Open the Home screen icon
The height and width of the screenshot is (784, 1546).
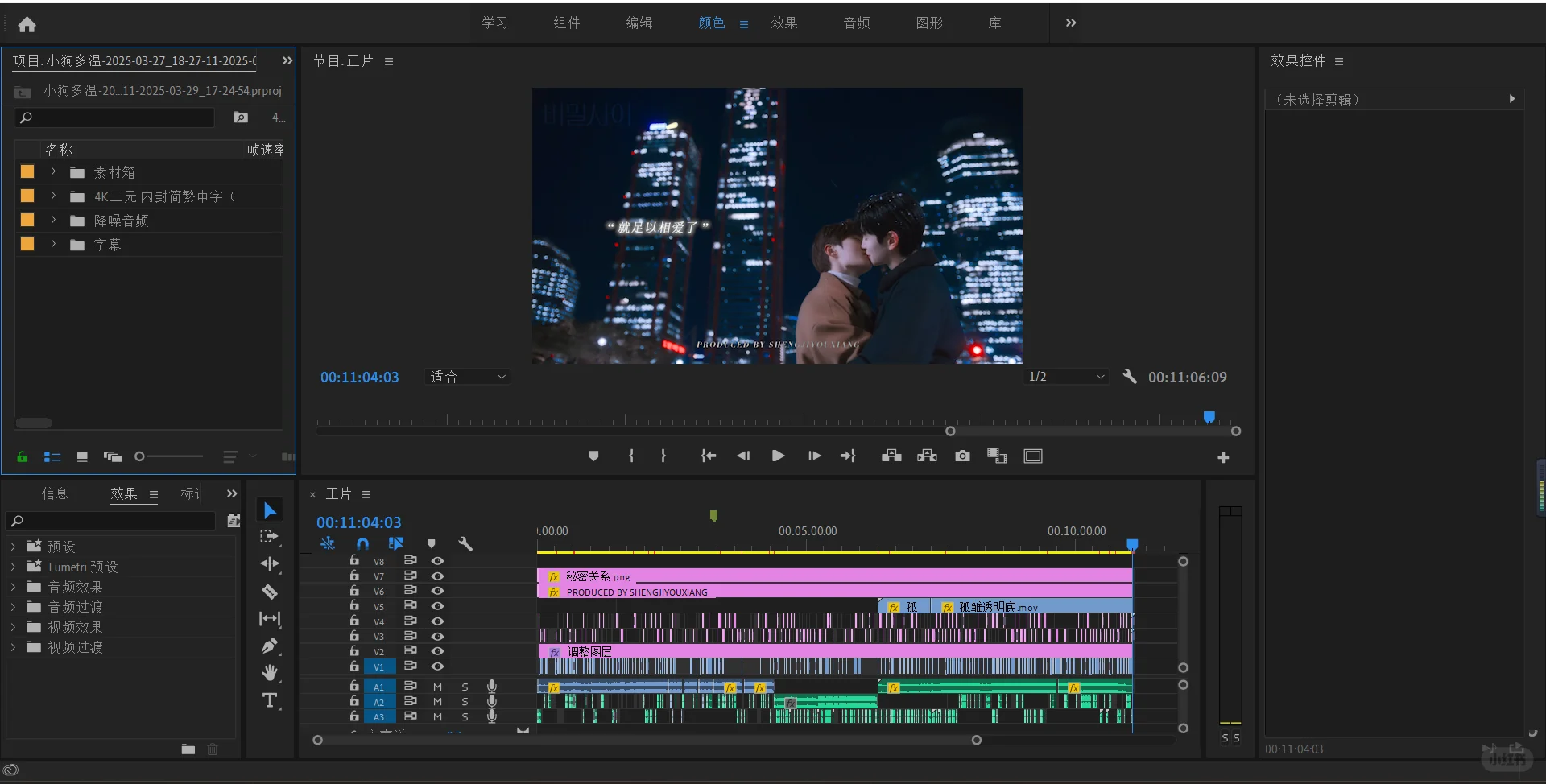coord(27,24)
